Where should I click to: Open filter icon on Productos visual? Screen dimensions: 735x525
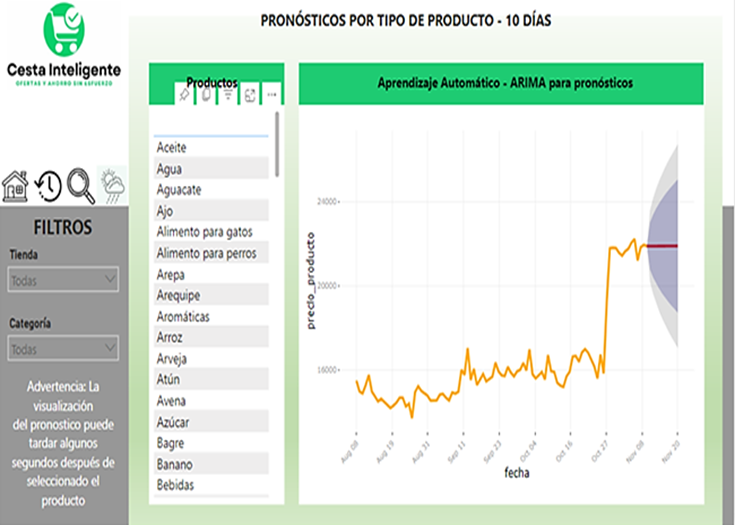click(228, 94)
